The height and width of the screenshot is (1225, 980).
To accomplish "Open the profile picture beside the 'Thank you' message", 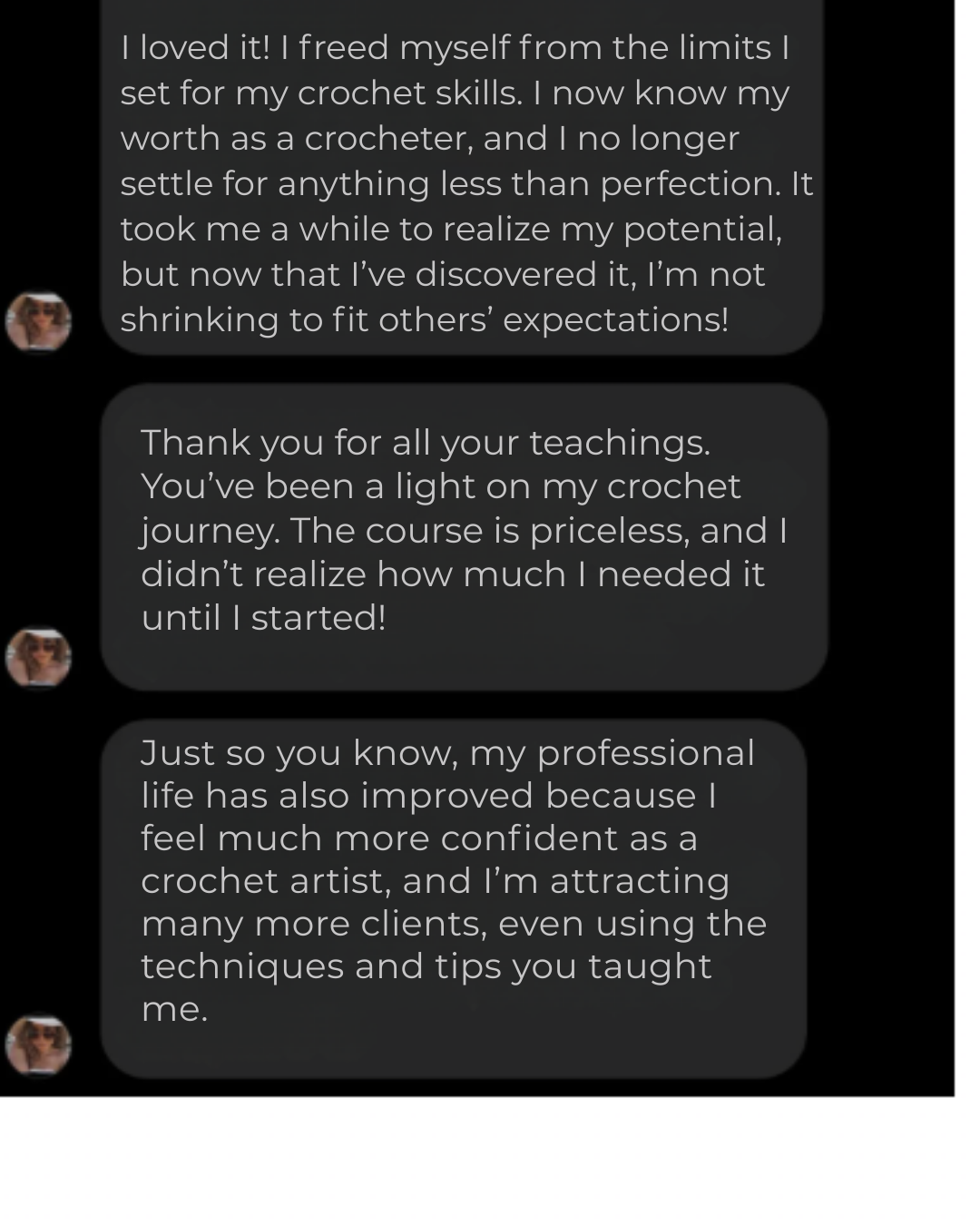I will [x=38, y=656].
